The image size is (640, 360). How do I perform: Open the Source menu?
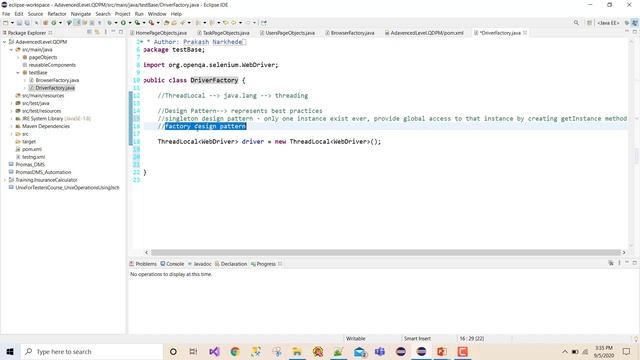(x=35, y=14)
